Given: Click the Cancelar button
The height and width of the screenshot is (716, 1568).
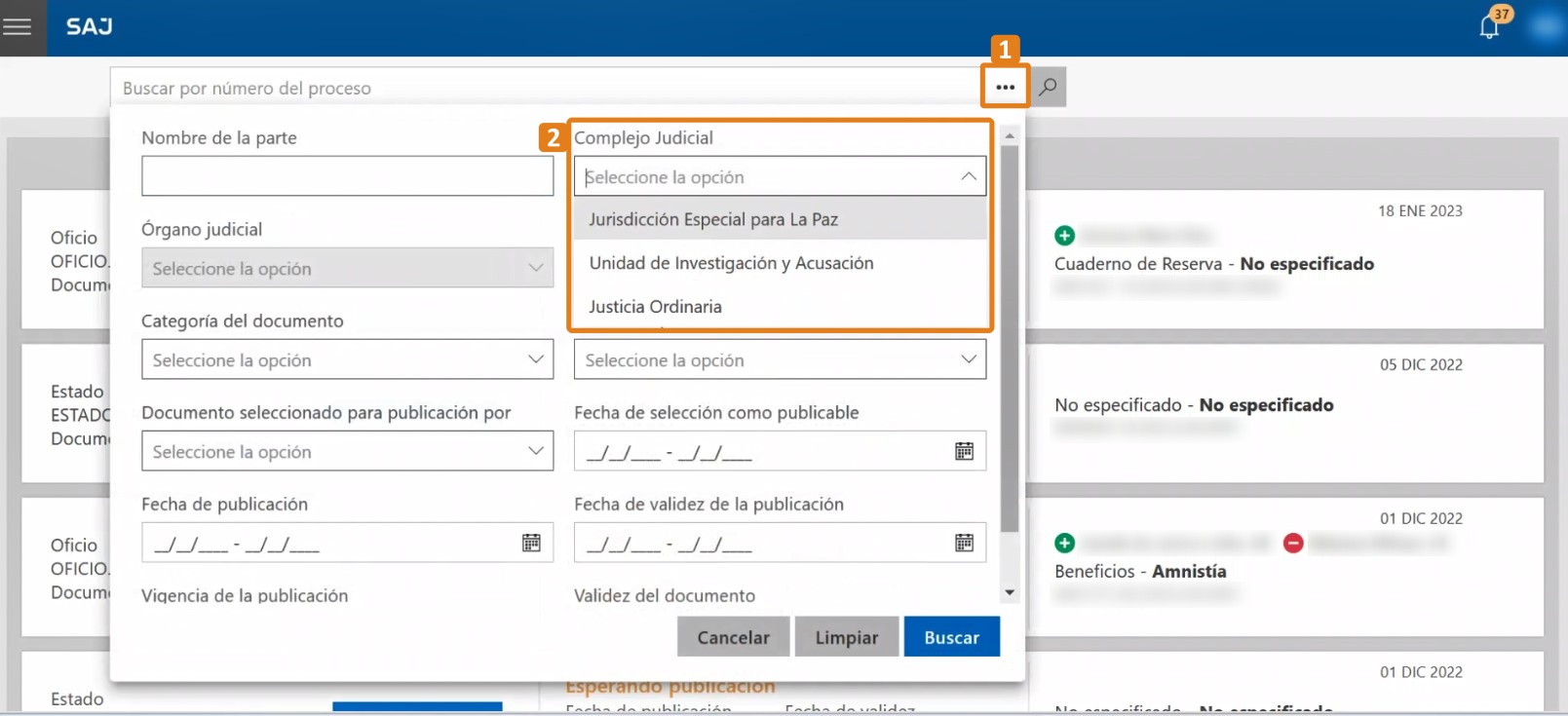Looking at the screenshot, I should [733, 637].
